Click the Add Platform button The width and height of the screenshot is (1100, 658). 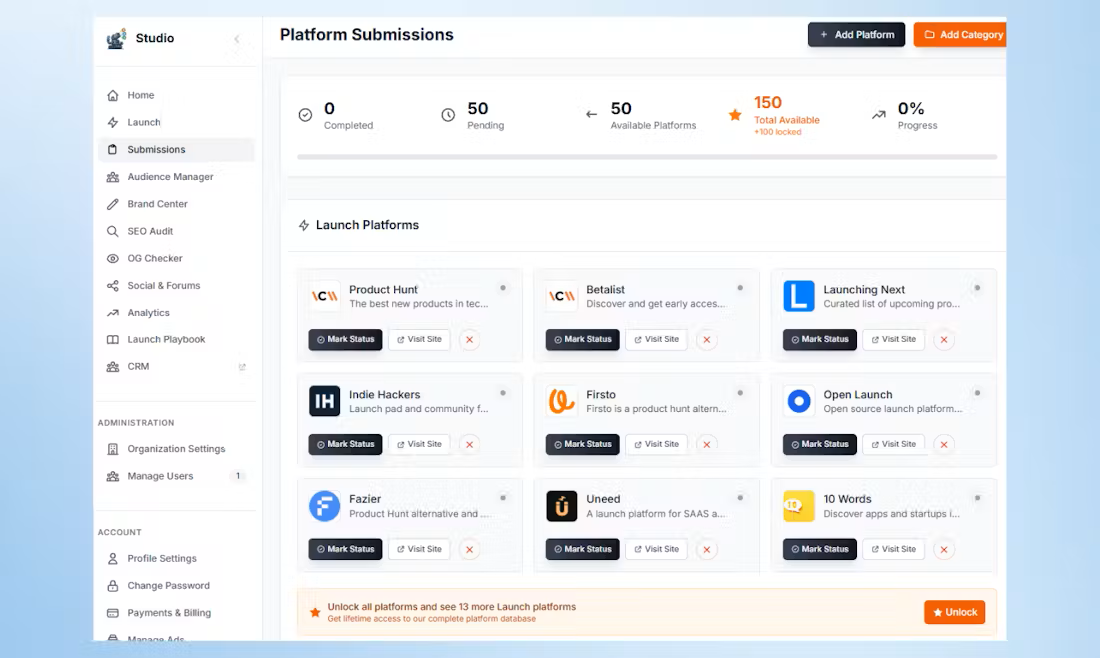[x=856, y=34]
